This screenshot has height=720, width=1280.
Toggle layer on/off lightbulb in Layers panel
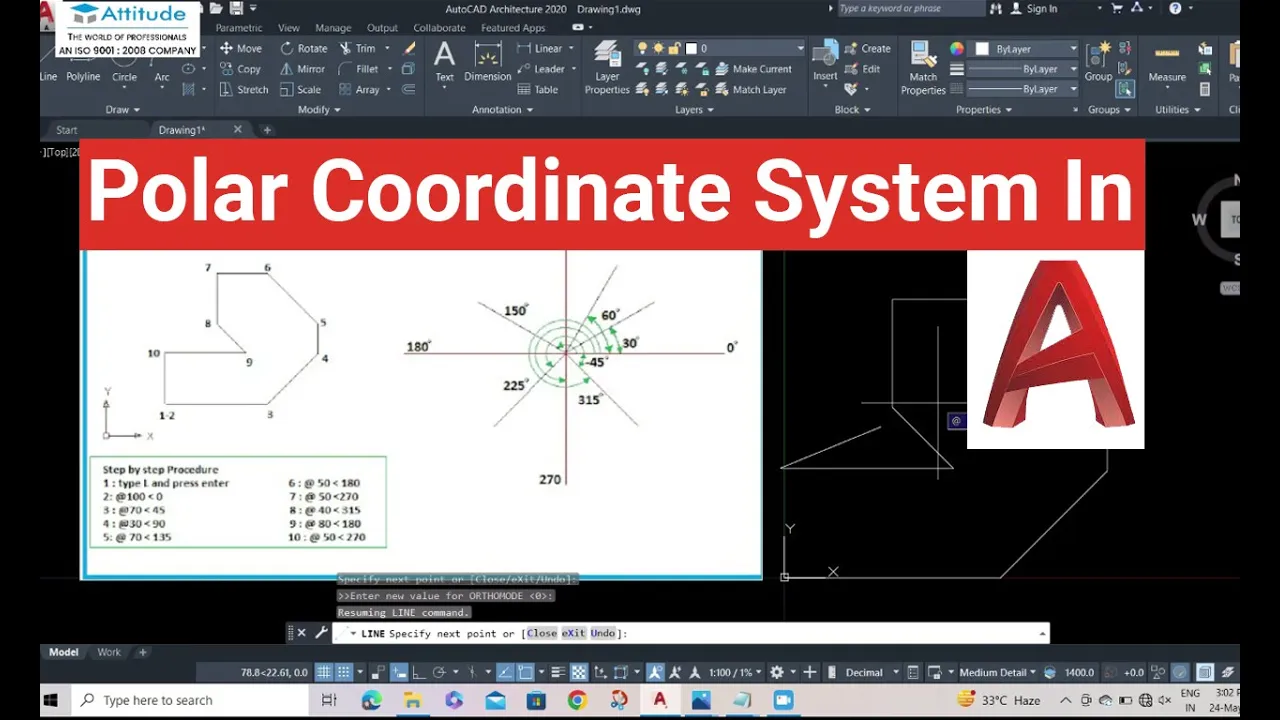click(643, 48)
